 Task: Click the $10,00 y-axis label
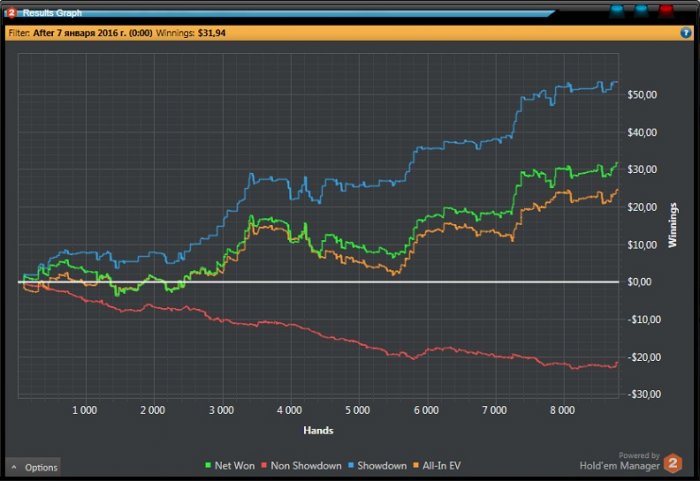pyautogui.click(x=642, y=244)
